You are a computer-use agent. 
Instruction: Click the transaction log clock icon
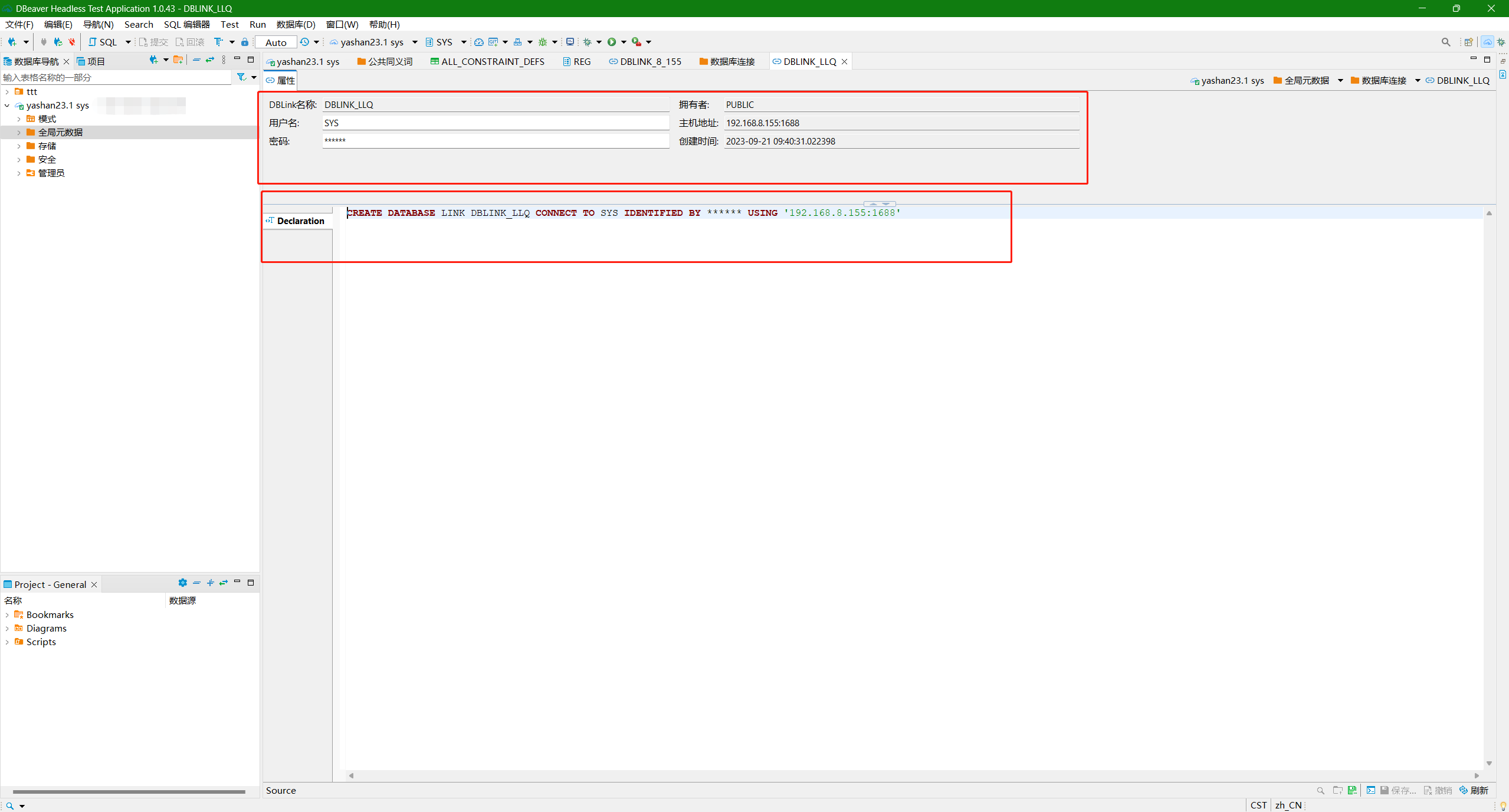304,42
